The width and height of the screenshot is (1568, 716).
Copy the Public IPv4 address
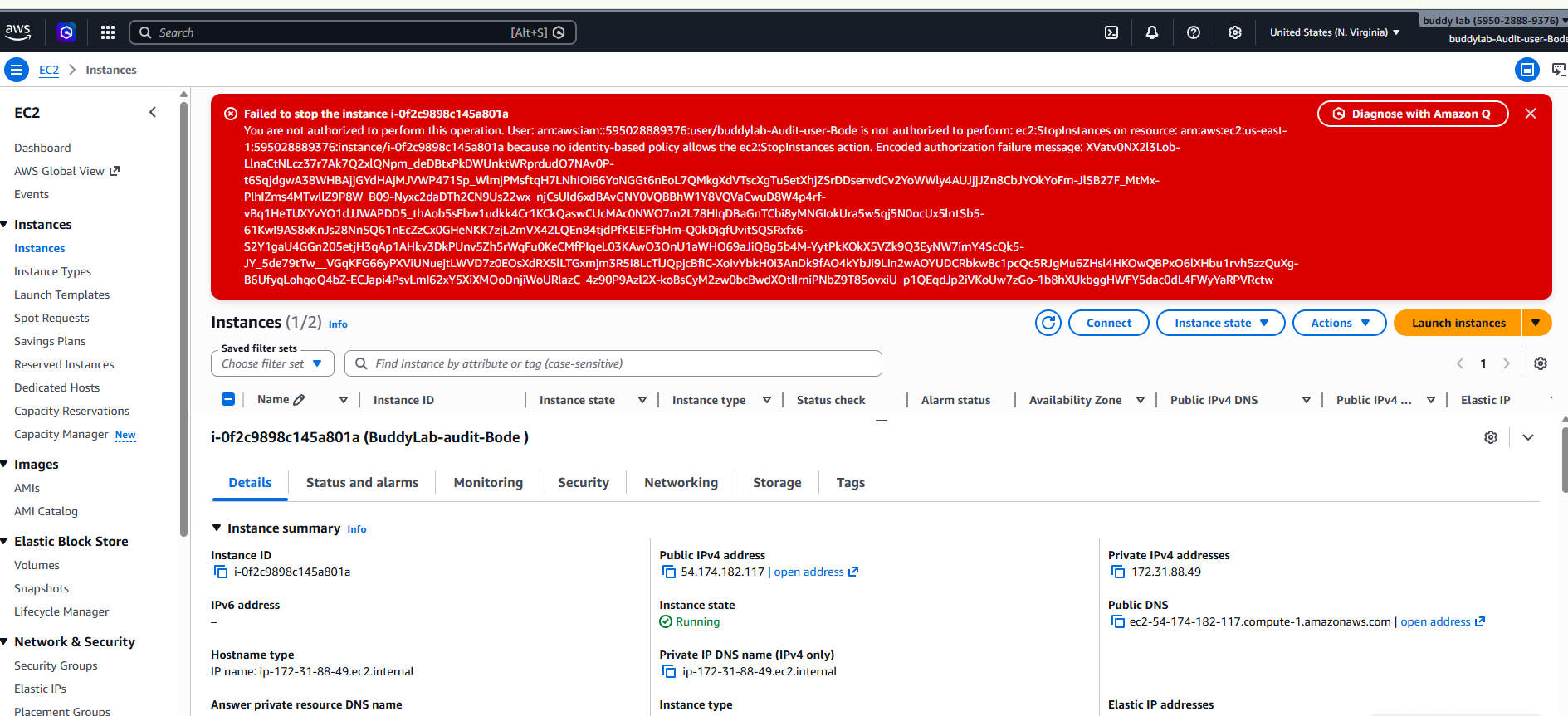[x=669, y=572]
